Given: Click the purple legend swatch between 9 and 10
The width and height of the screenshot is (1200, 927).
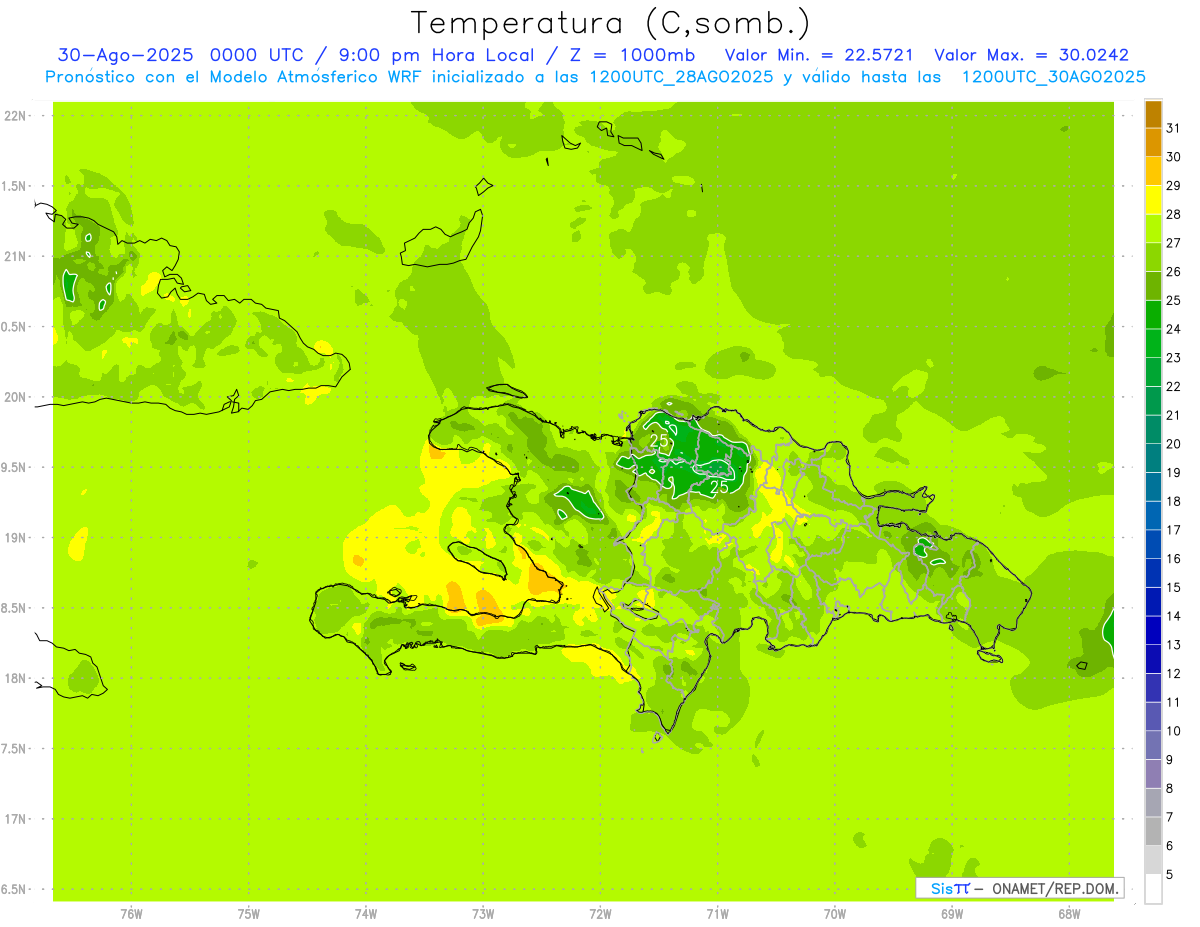Looking at the screenshot, I should coord(1153,745).
